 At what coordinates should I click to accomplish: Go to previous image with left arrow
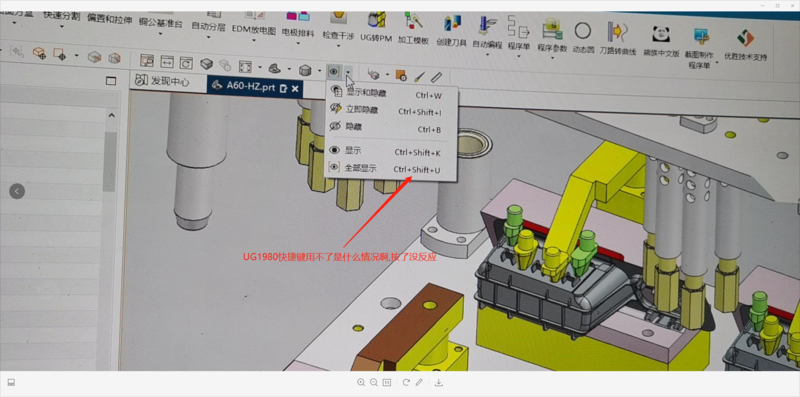click(17, 191)
